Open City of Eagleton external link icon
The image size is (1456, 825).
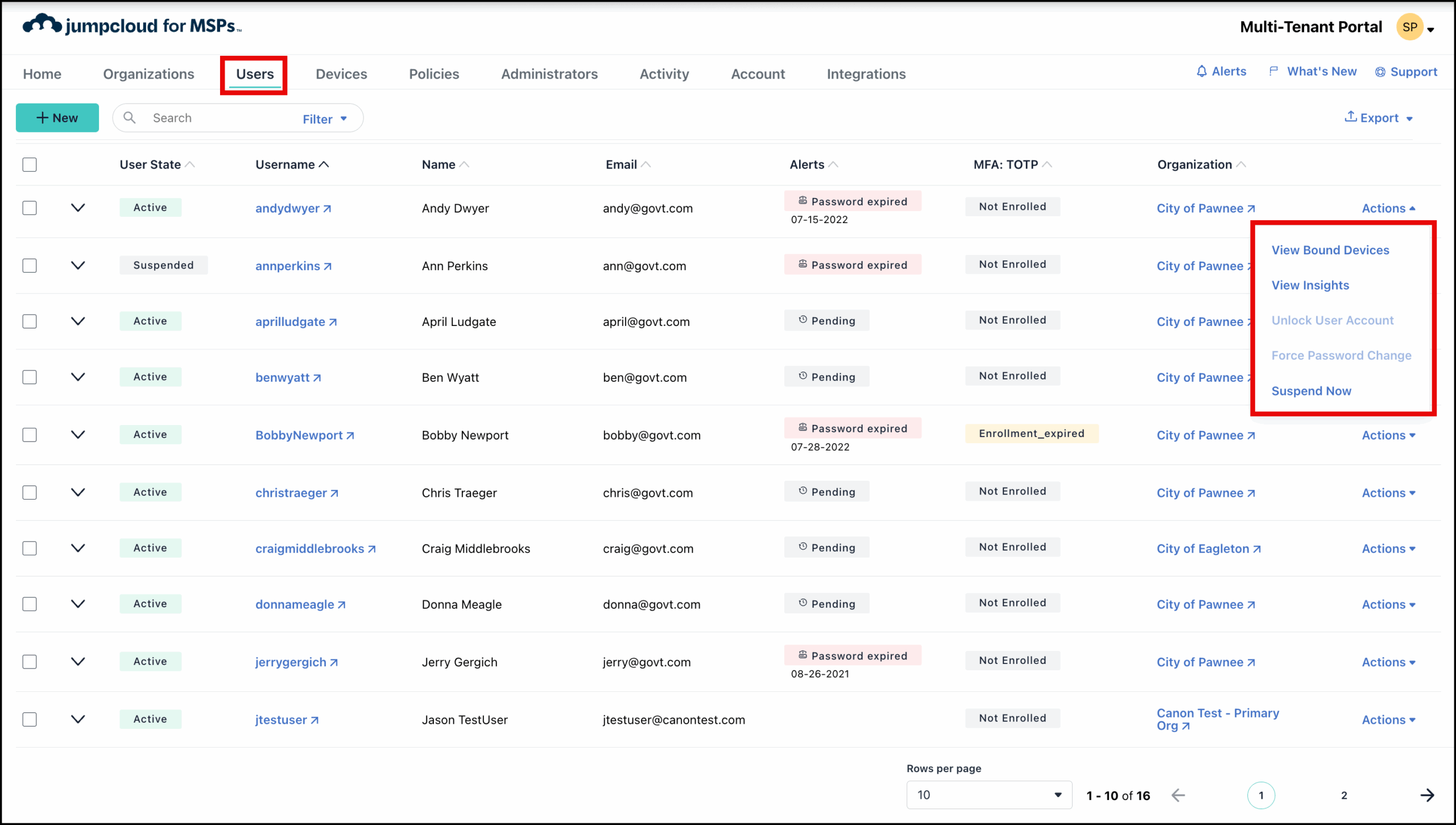click(1256, 549)
